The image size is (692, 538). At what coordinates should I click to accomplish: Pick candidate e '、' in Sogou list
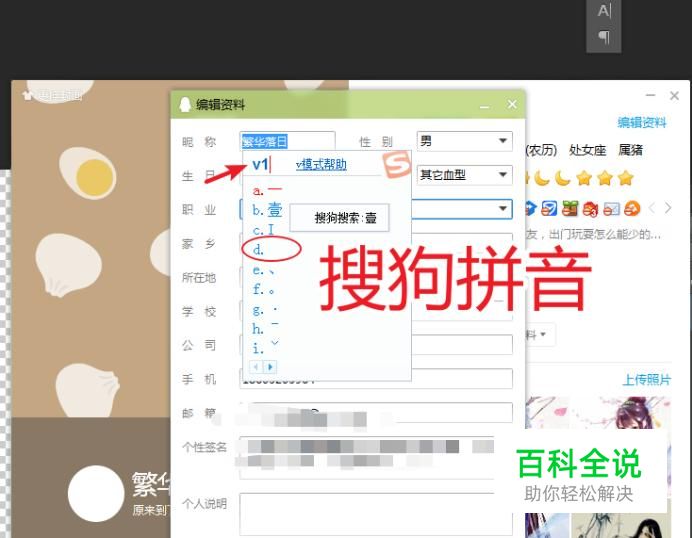click(263, 270)
